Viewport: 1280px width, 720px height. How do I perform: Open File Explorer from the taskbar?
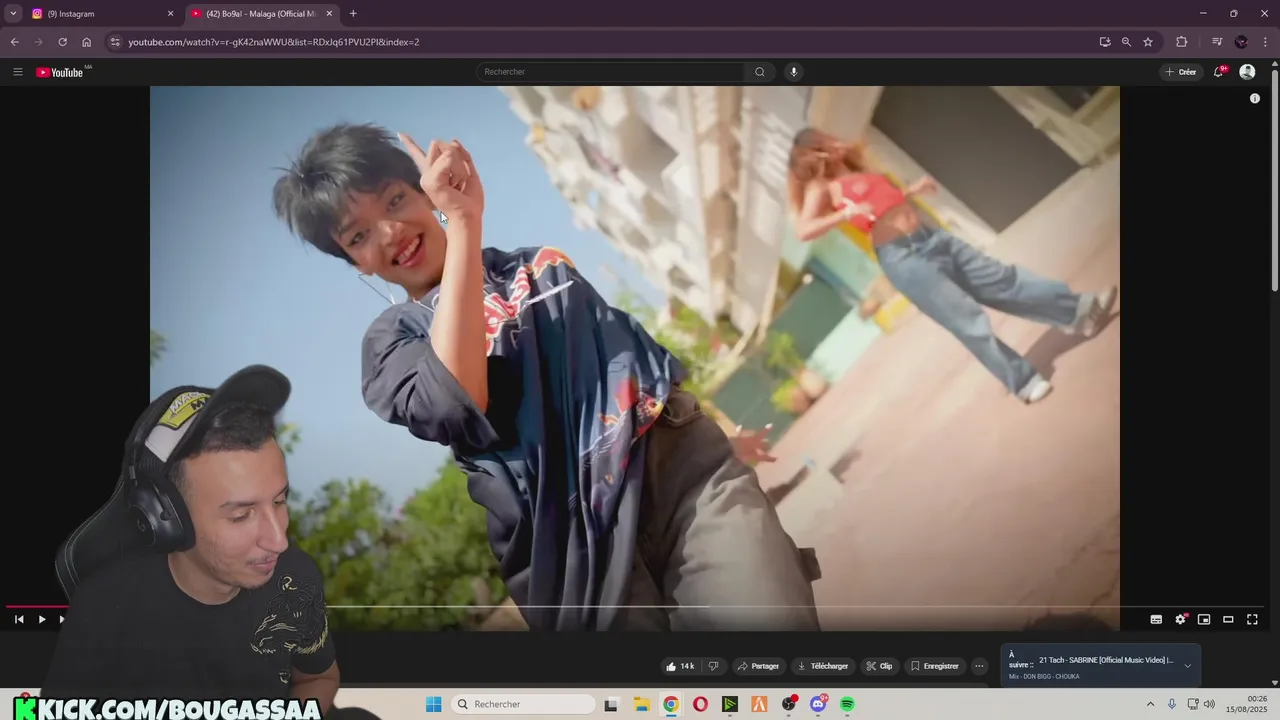(x=641, y=704)
